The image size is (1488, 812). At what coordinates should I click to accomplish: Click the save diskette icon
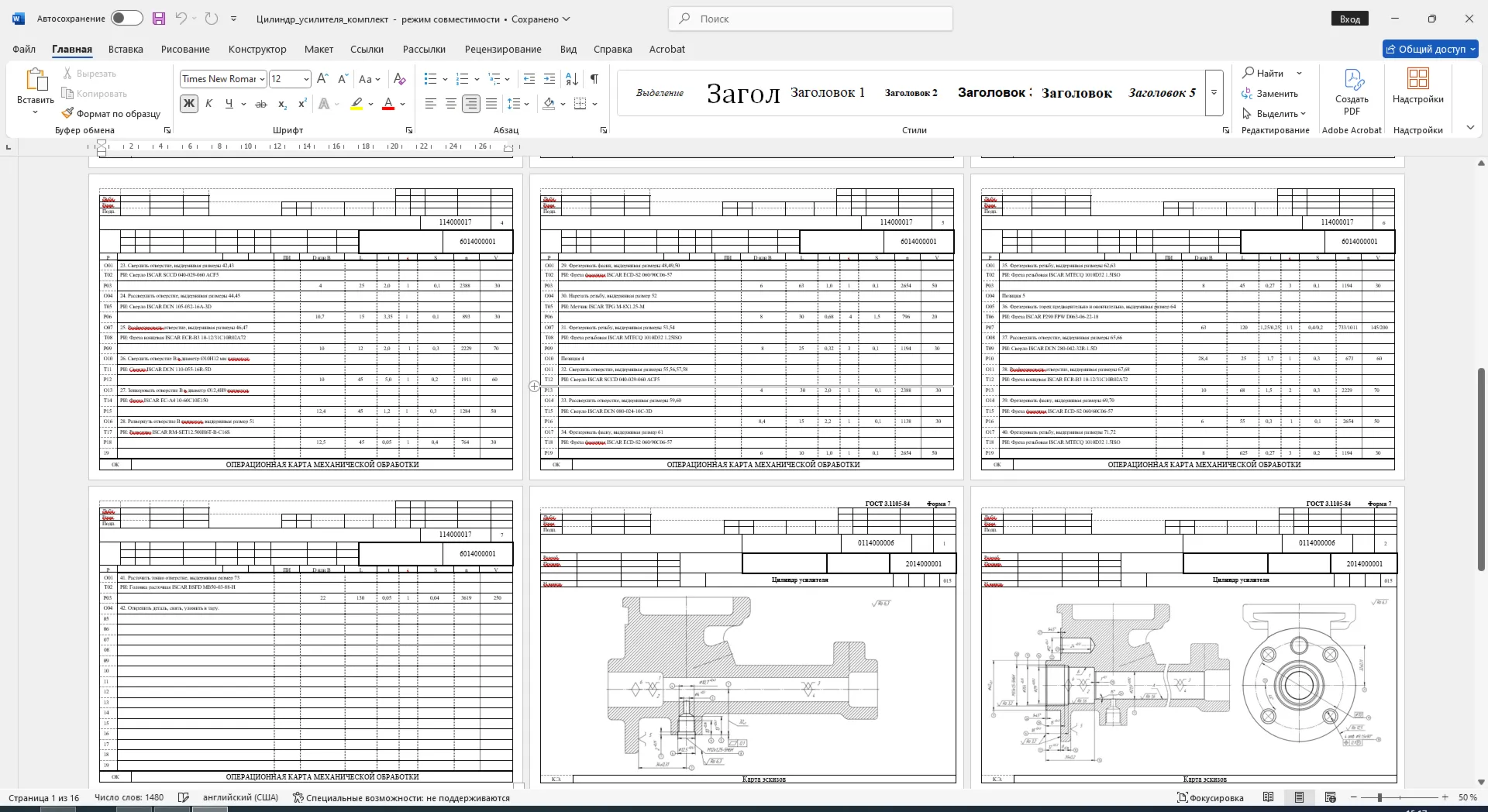coord(158,19)
